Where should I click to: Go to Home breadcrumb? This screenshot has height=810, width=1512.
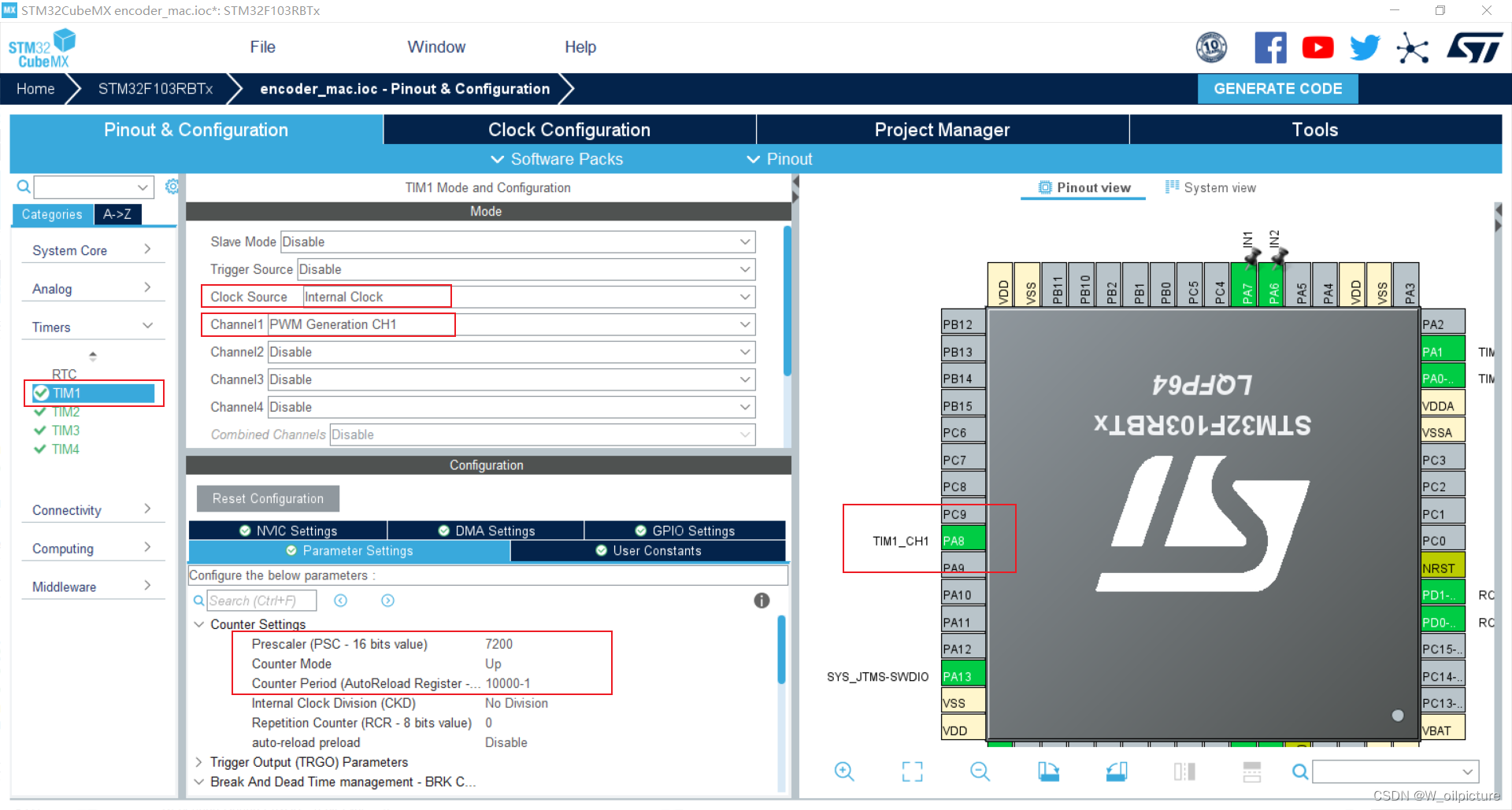(x=35, y=89)
